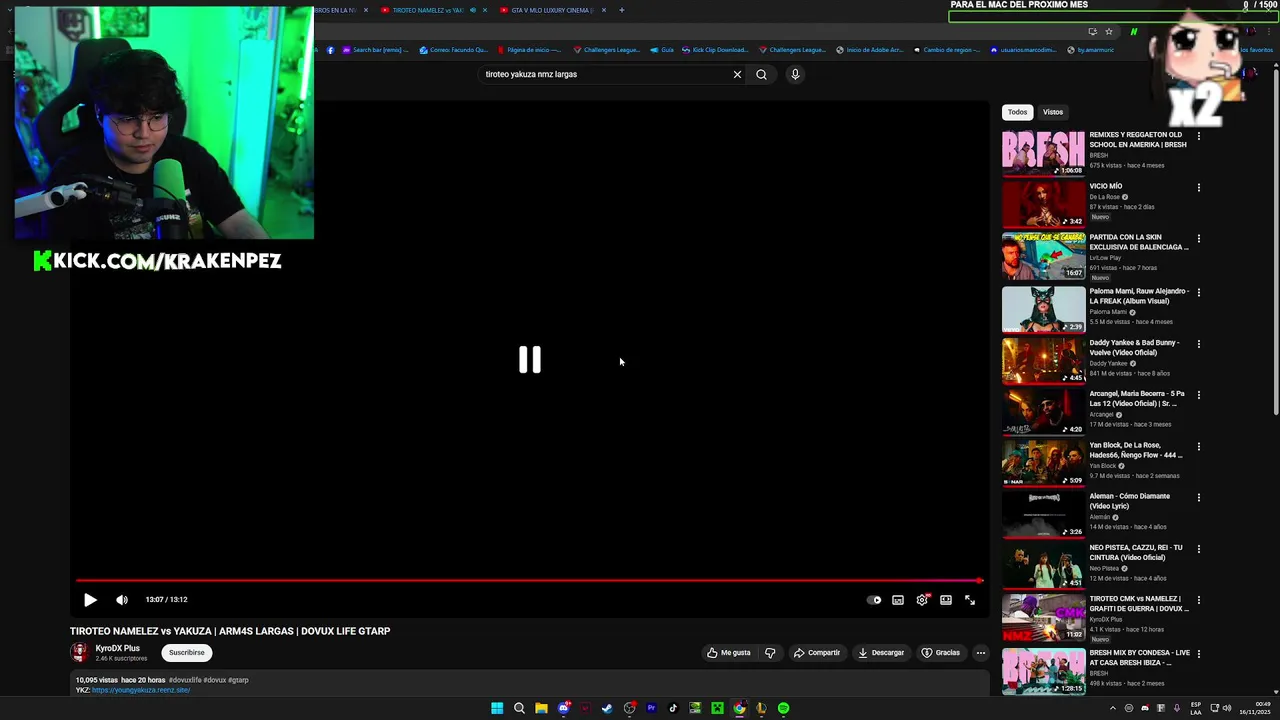Open options menu for 'Vuelve' video

[1198, 344]
